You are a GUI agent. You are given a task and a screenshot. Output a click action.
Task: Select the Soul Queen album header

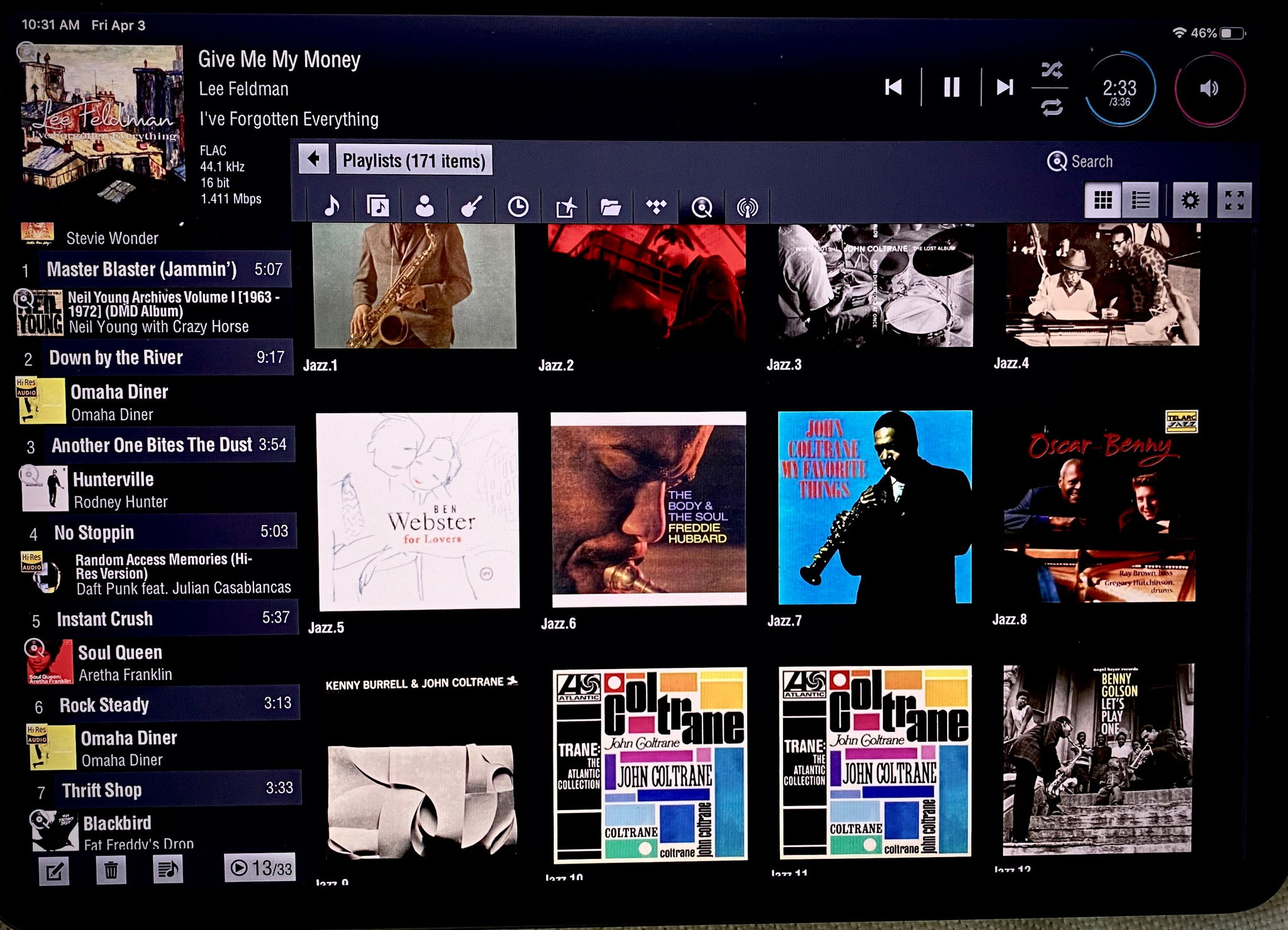[x=162, y=663]
